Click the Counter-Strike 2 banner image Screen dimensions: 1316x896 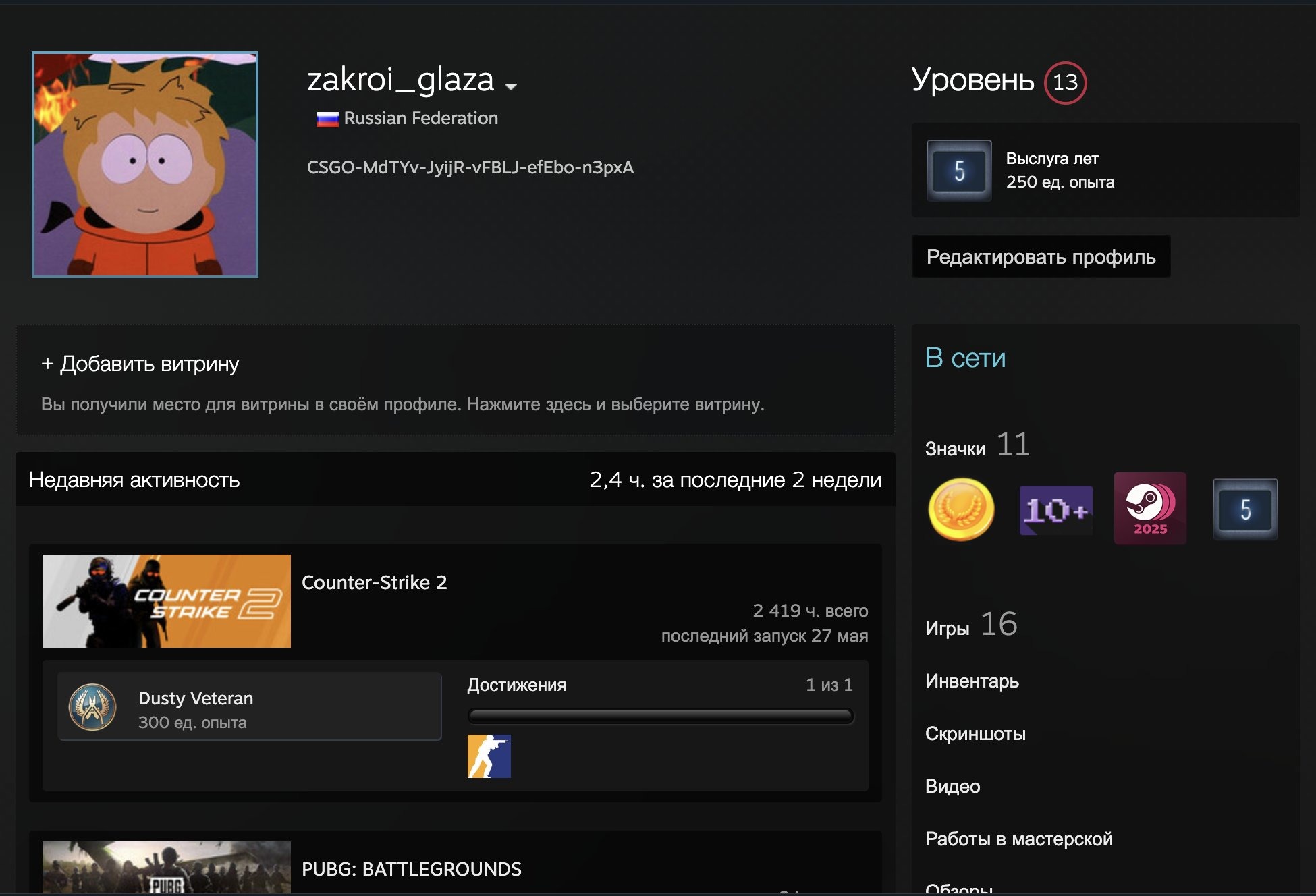[167, 601]
